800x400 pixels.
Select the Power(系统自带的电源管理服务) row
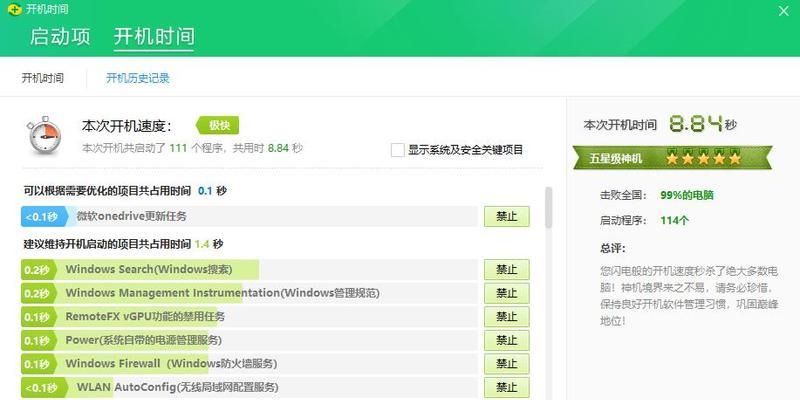pyautogui.click(x=249, y=340)
